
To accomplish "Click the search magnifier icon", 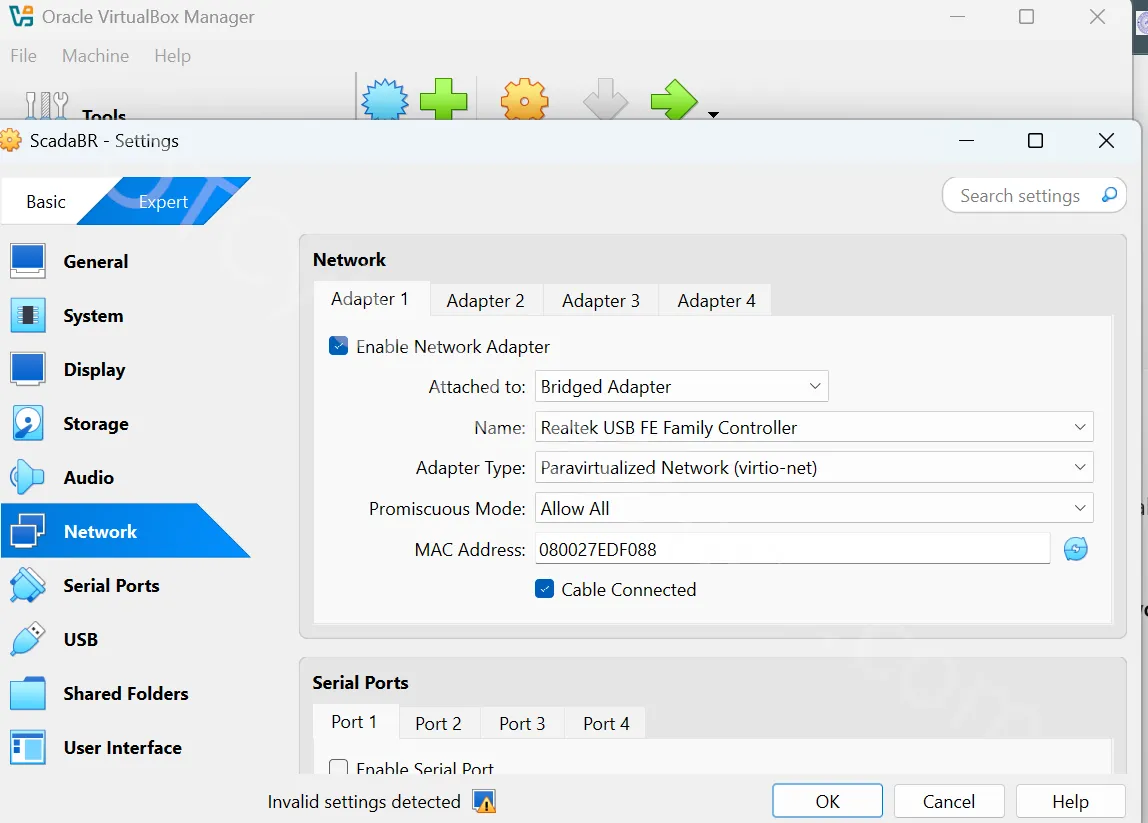I will tap(1108, 195).
